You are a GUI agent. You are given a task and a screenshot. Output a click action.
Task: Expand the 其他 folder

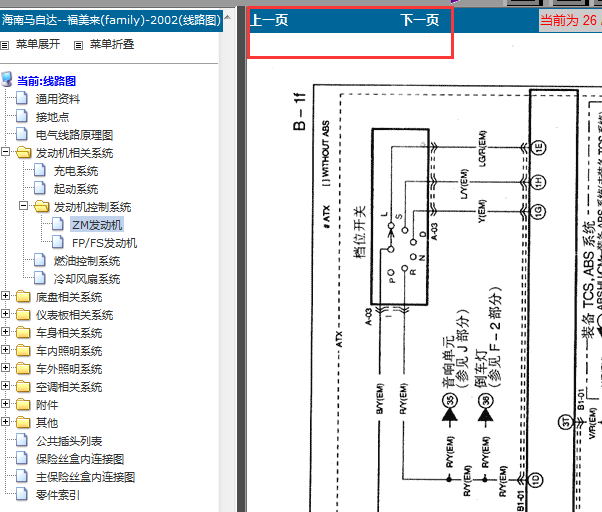(x=5, y=421)
